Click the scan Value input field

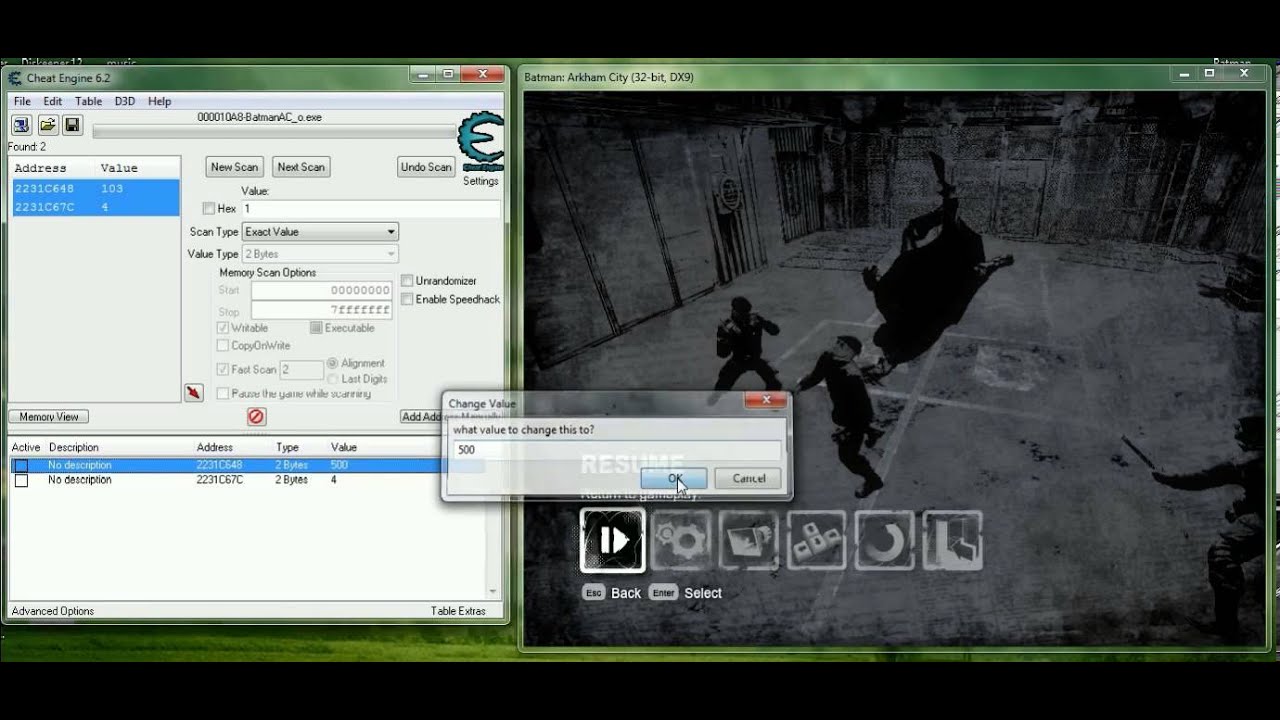370,209
